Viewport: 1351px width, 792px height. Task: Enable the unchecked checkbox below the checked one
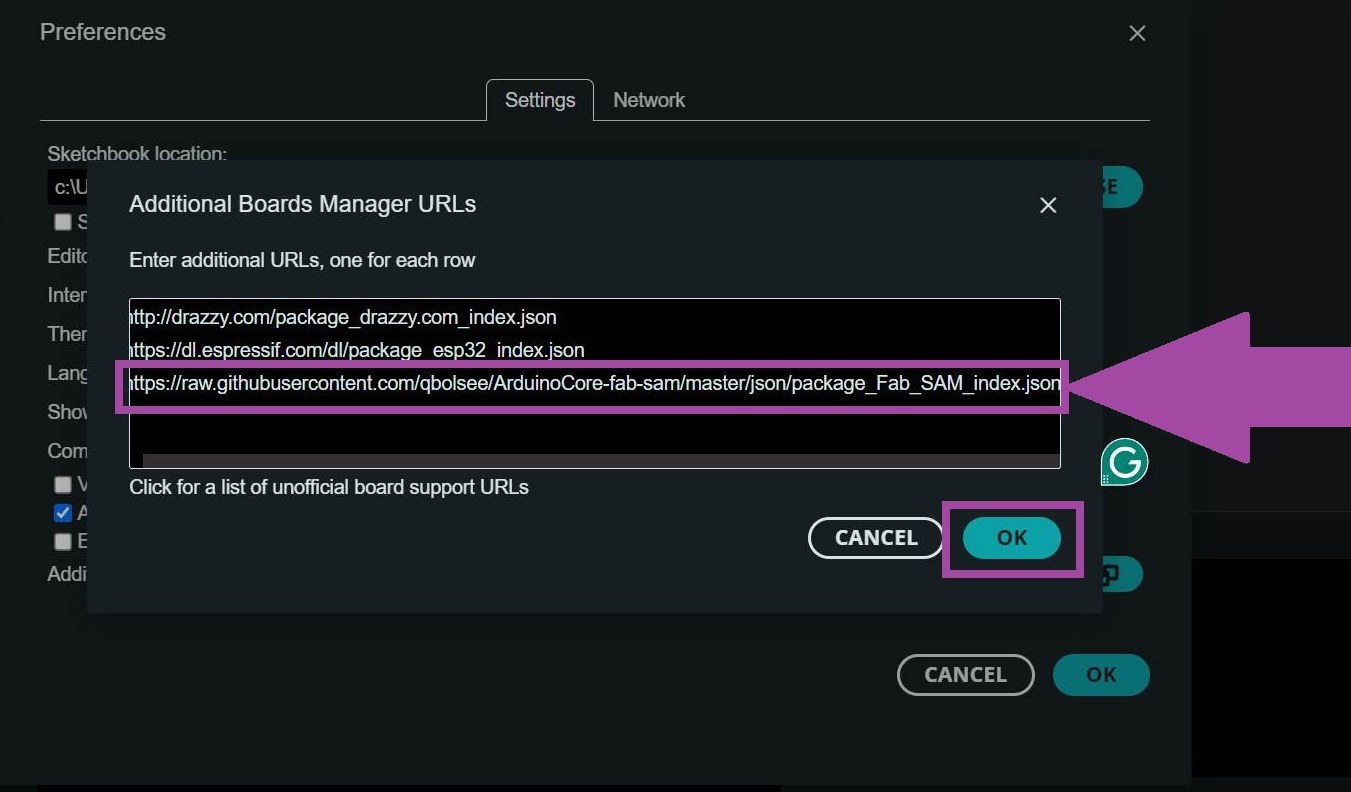click(x=63, y=541)
